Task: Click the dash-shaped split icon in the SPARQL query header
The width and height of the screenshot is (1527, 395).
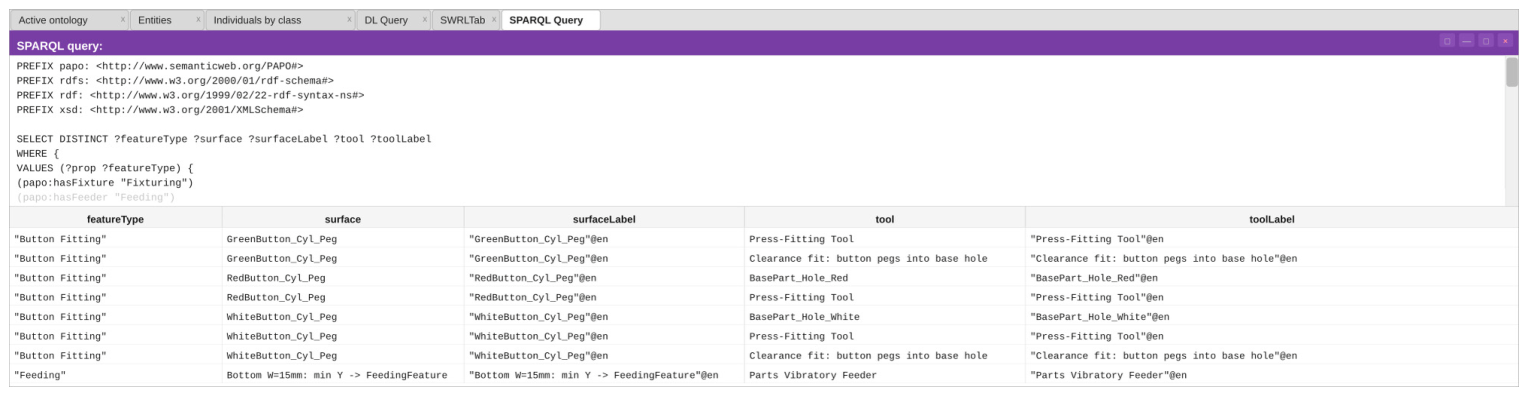Action: (x=1466, y=41)
